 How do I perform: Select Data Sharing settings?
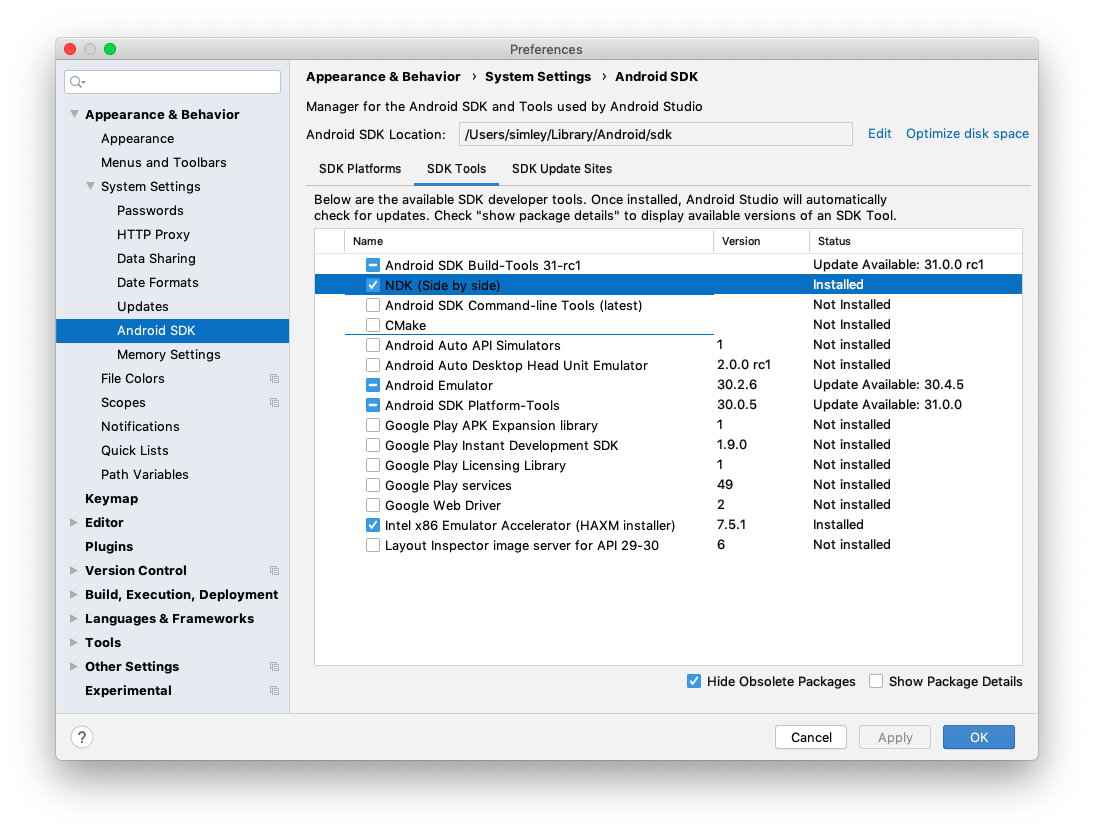156,258
